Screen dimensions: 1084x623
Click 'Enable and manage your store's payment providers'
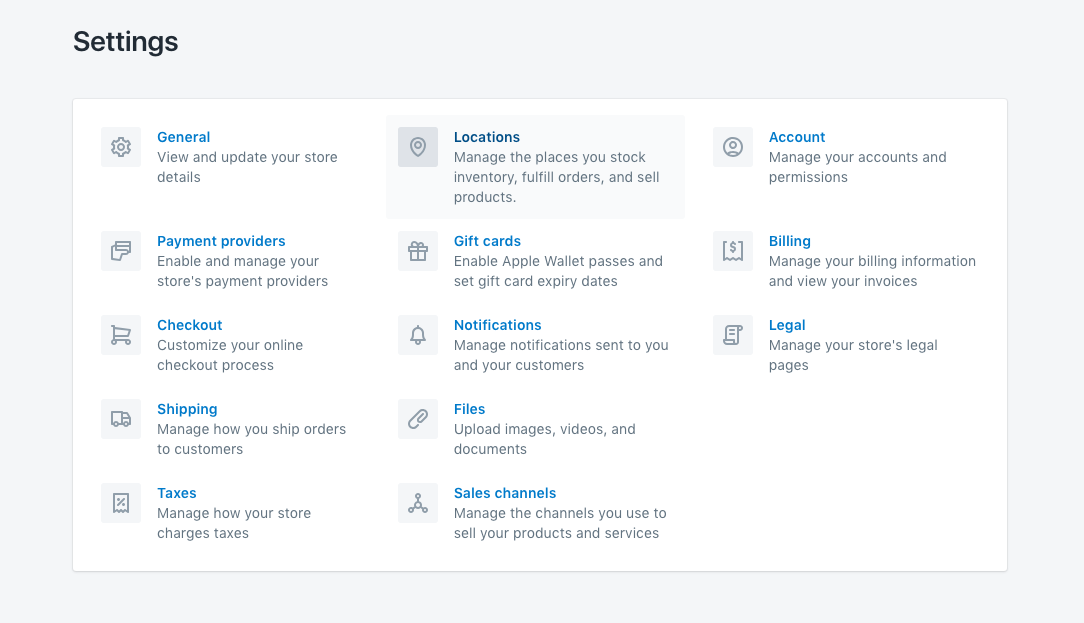(243, 271)
